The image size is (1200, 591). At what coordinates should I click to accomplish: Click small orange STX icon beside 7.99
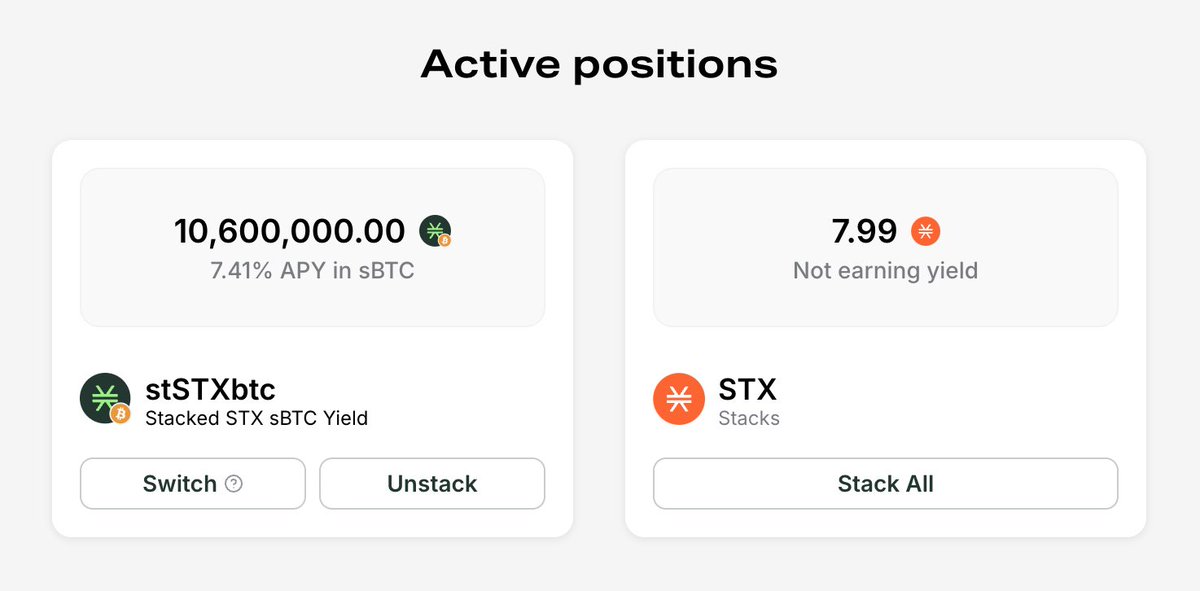[926, 232]
